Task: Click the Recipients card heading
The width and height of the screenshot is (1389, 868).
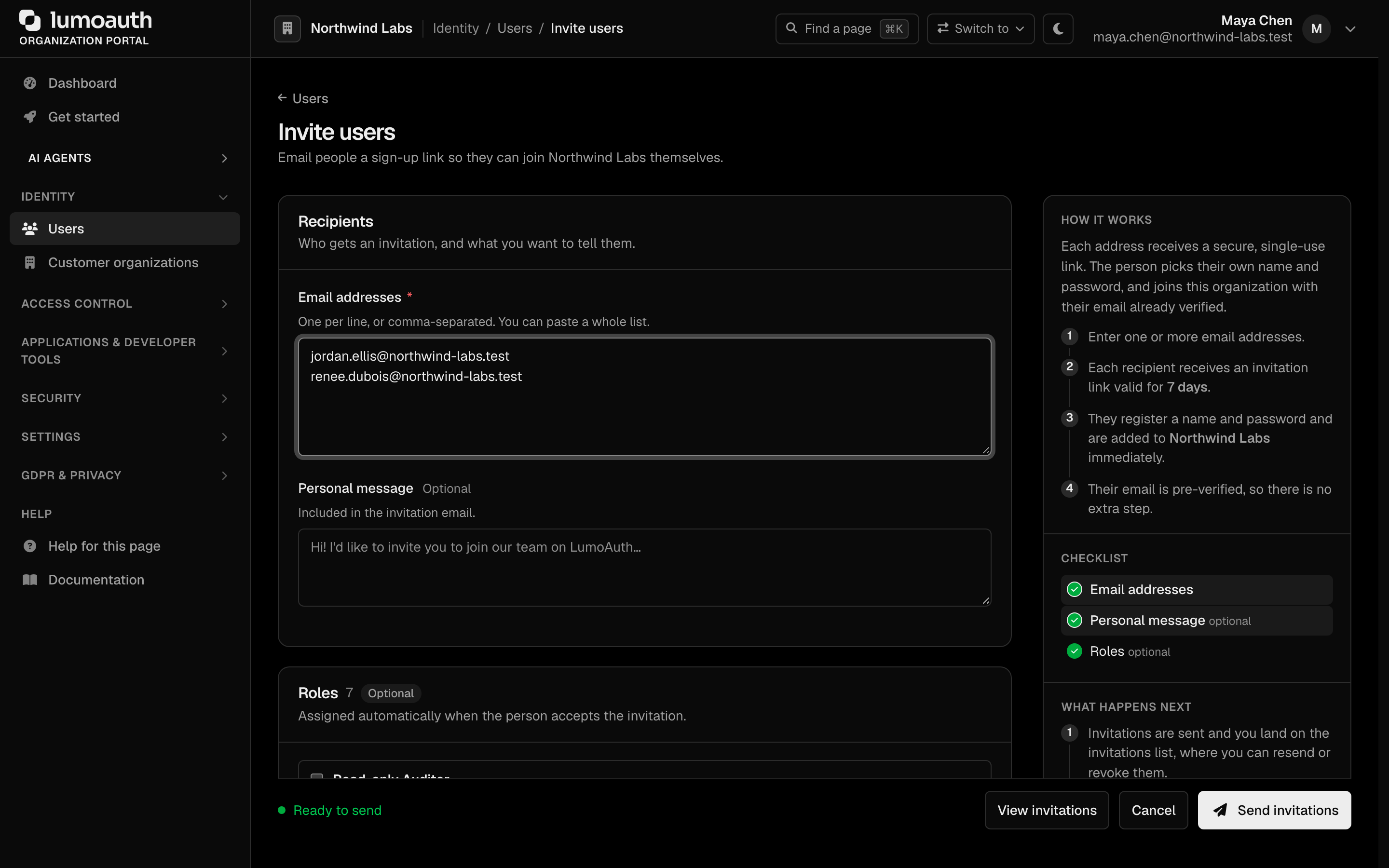Action: 335,222
